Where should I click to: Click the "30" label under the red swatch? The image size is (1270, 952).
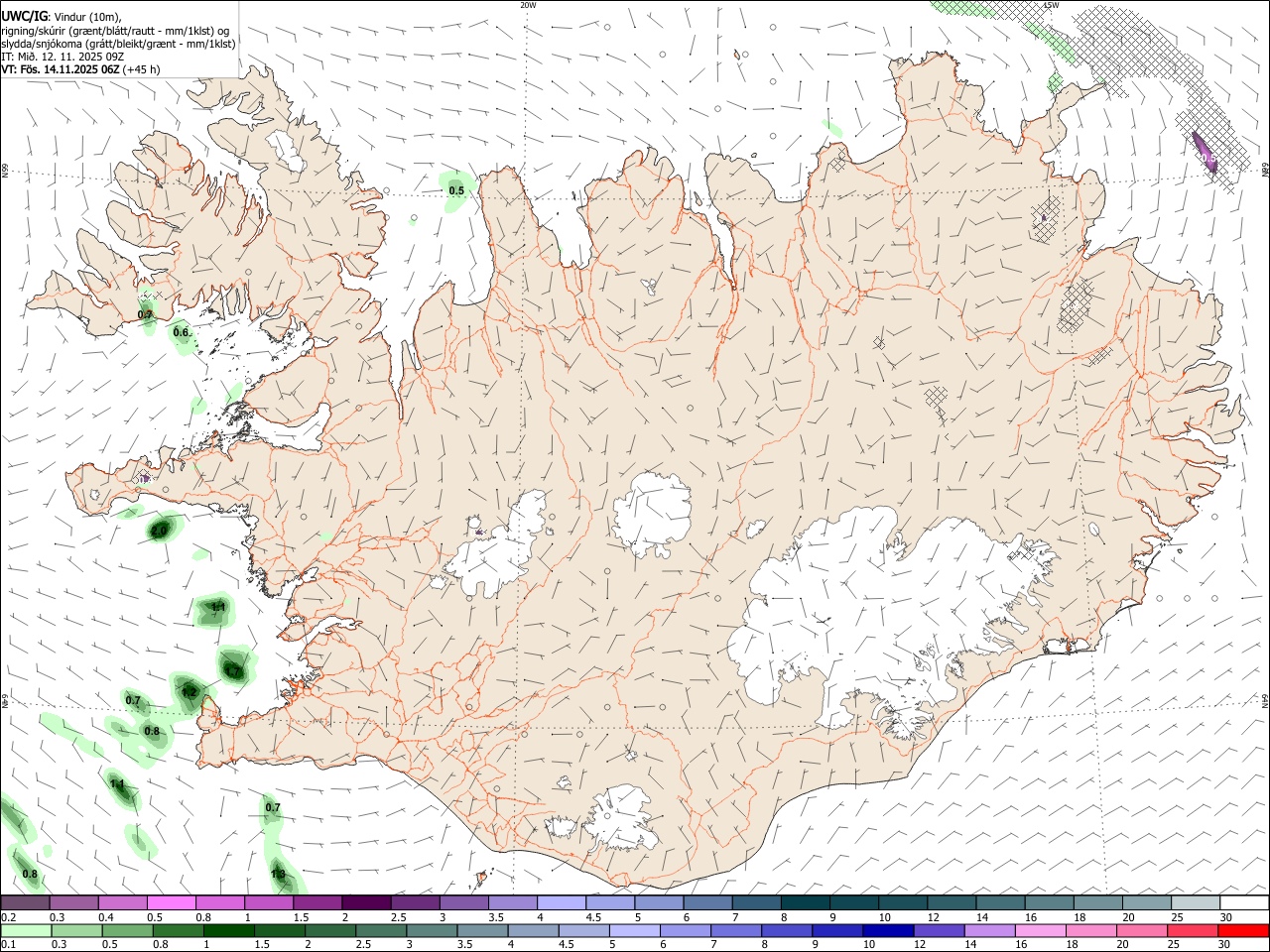(1226, 946)
